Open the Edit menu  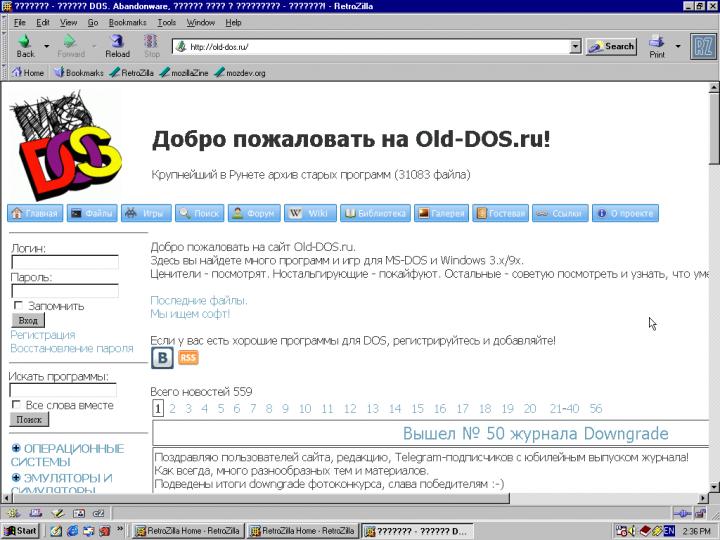(43, 22)
